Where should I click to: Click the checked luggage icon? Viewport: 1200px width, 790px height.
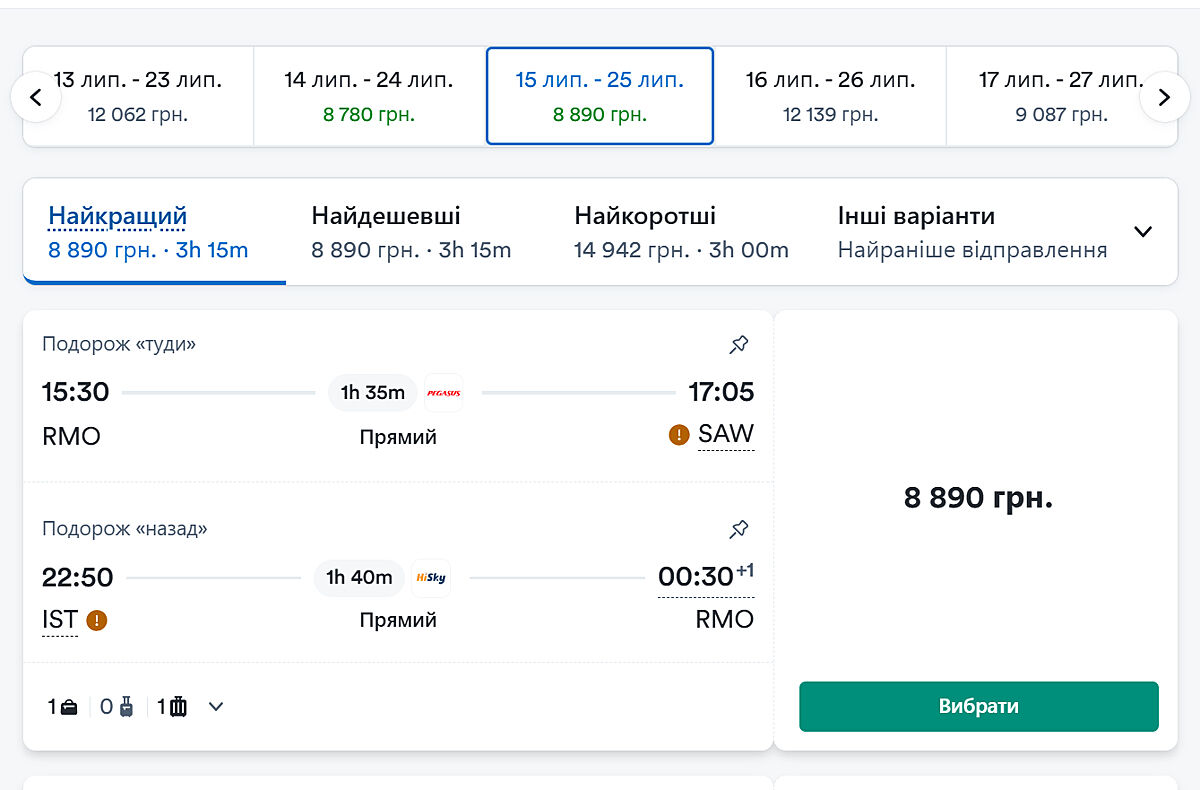[178, 707]
